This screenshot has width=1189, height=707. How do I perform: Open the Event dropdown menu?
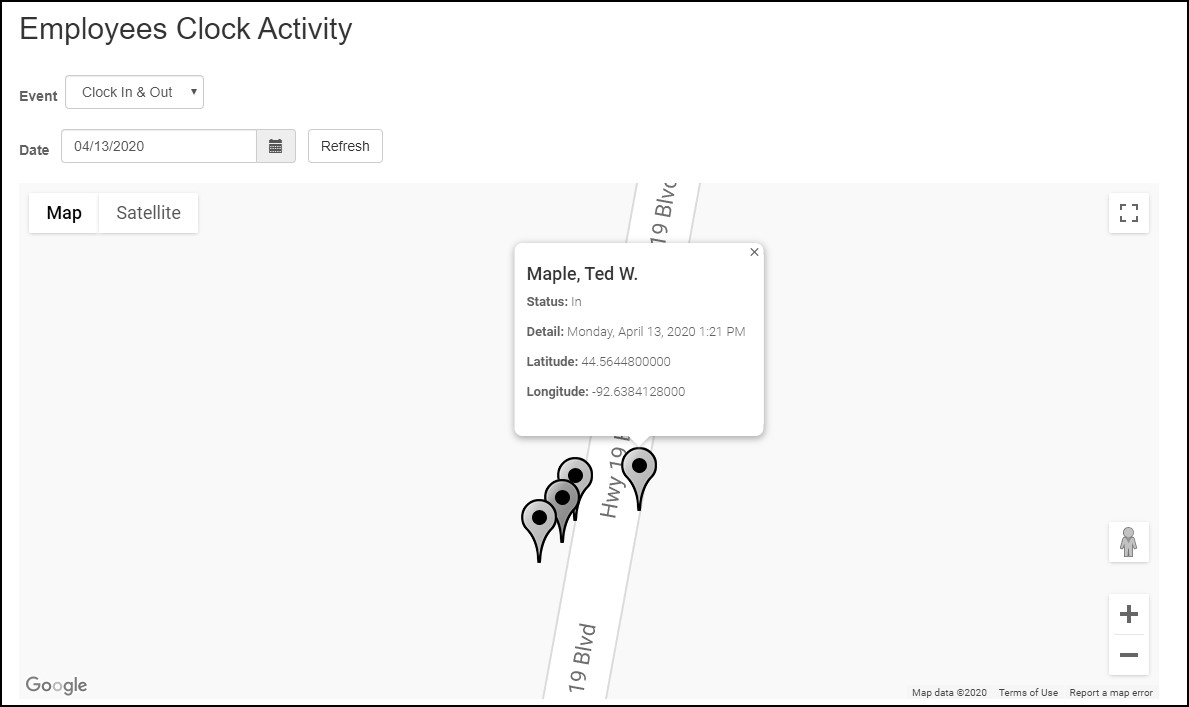click(x=135, y=92)
